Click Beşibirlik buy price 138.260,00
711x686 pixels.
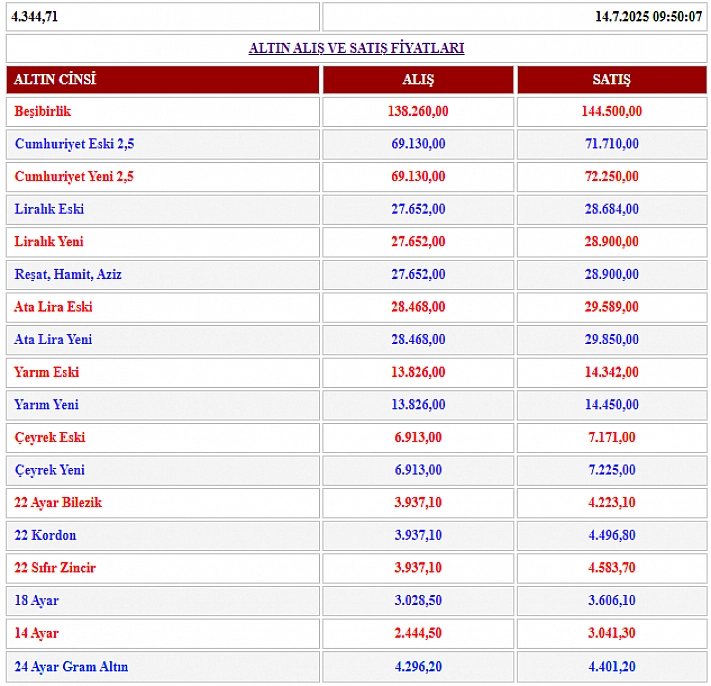(418, 112)
